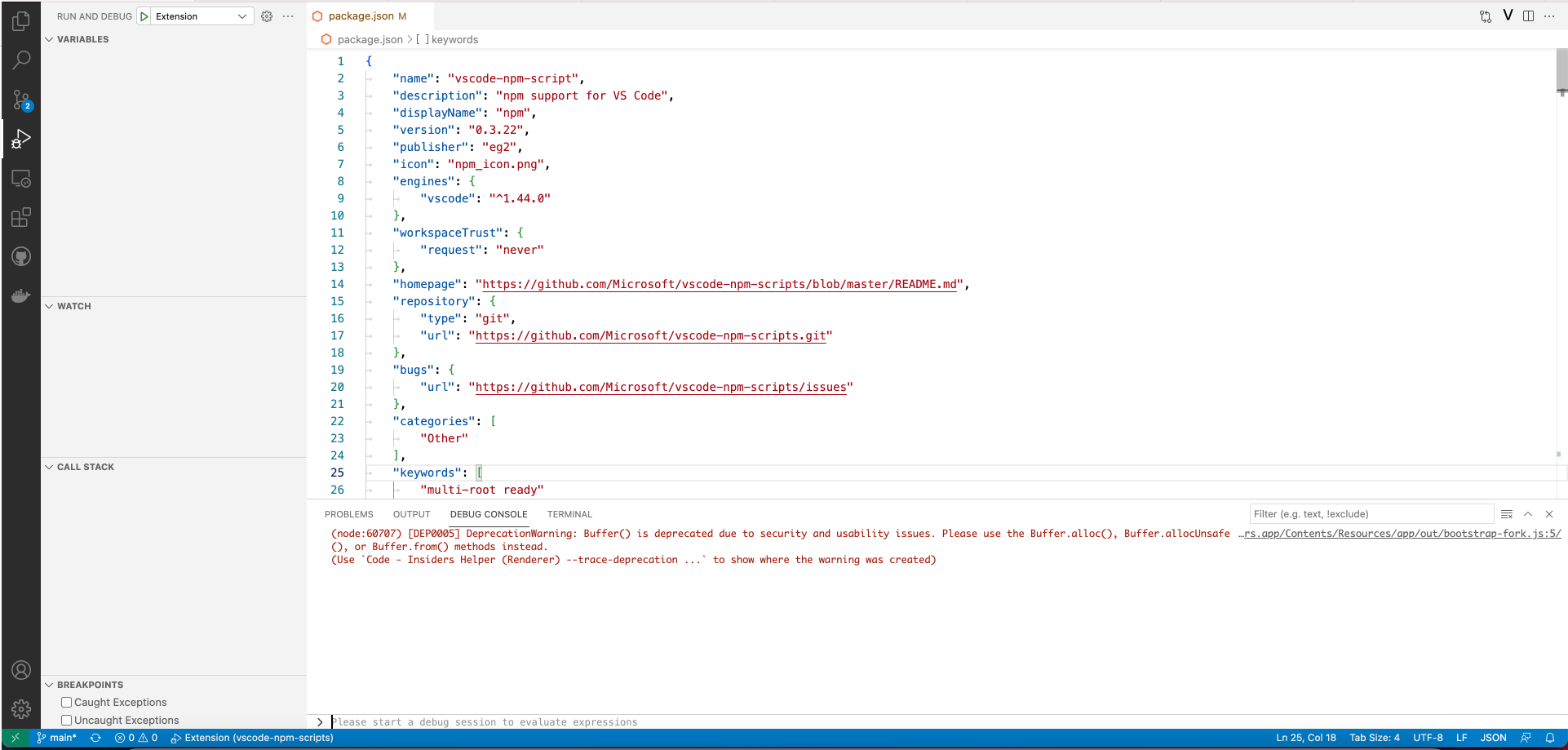Select the Run and Debug activity icon
The height and width of the screenshot is (750, 1568).
21,139
